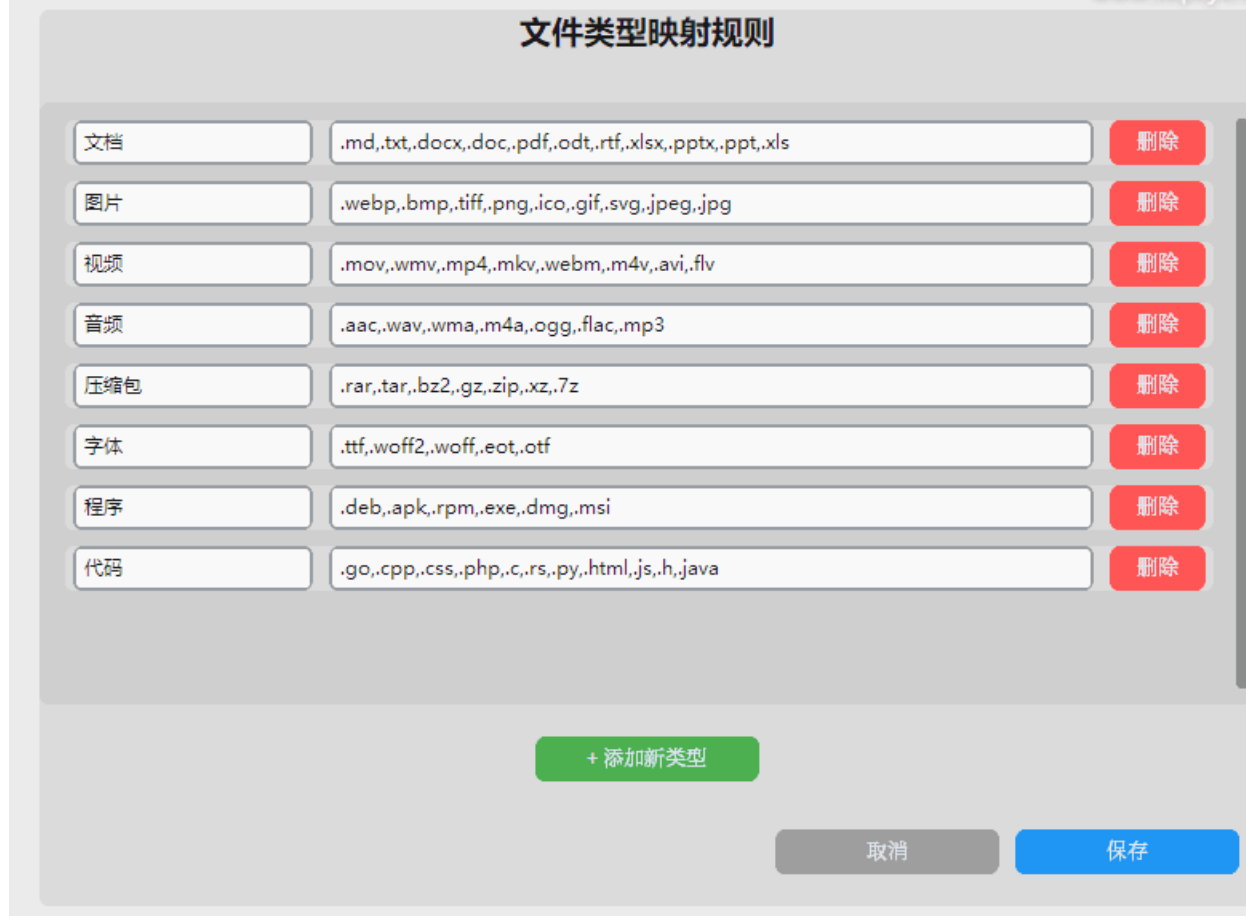Edit the 音频 extensions list field
Viewport: 1246px width, 916px height.
pos(710,325)
